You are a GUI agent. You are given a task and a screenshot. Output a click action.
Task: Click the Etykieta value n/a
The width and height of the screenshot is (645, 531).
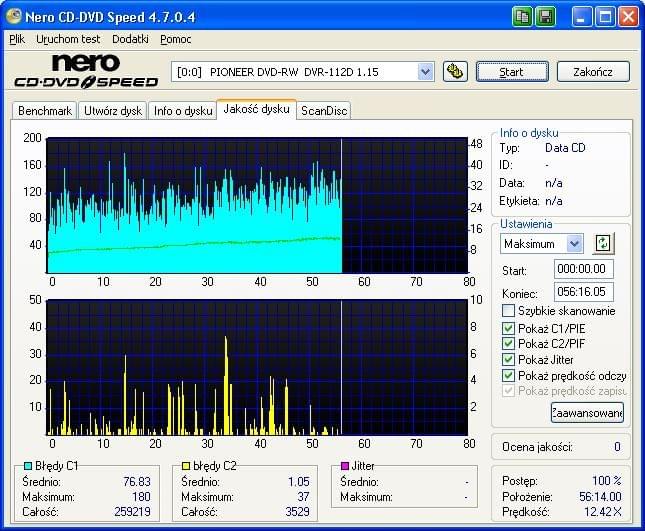coord(554,201)
